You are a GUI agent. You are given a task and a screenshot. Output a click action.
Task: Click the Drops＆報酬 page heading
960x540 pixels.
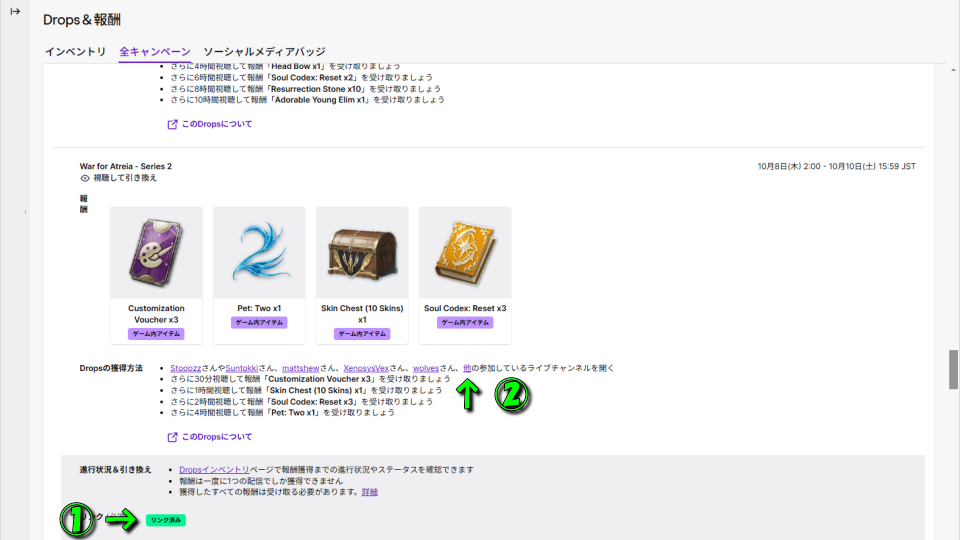81,20
